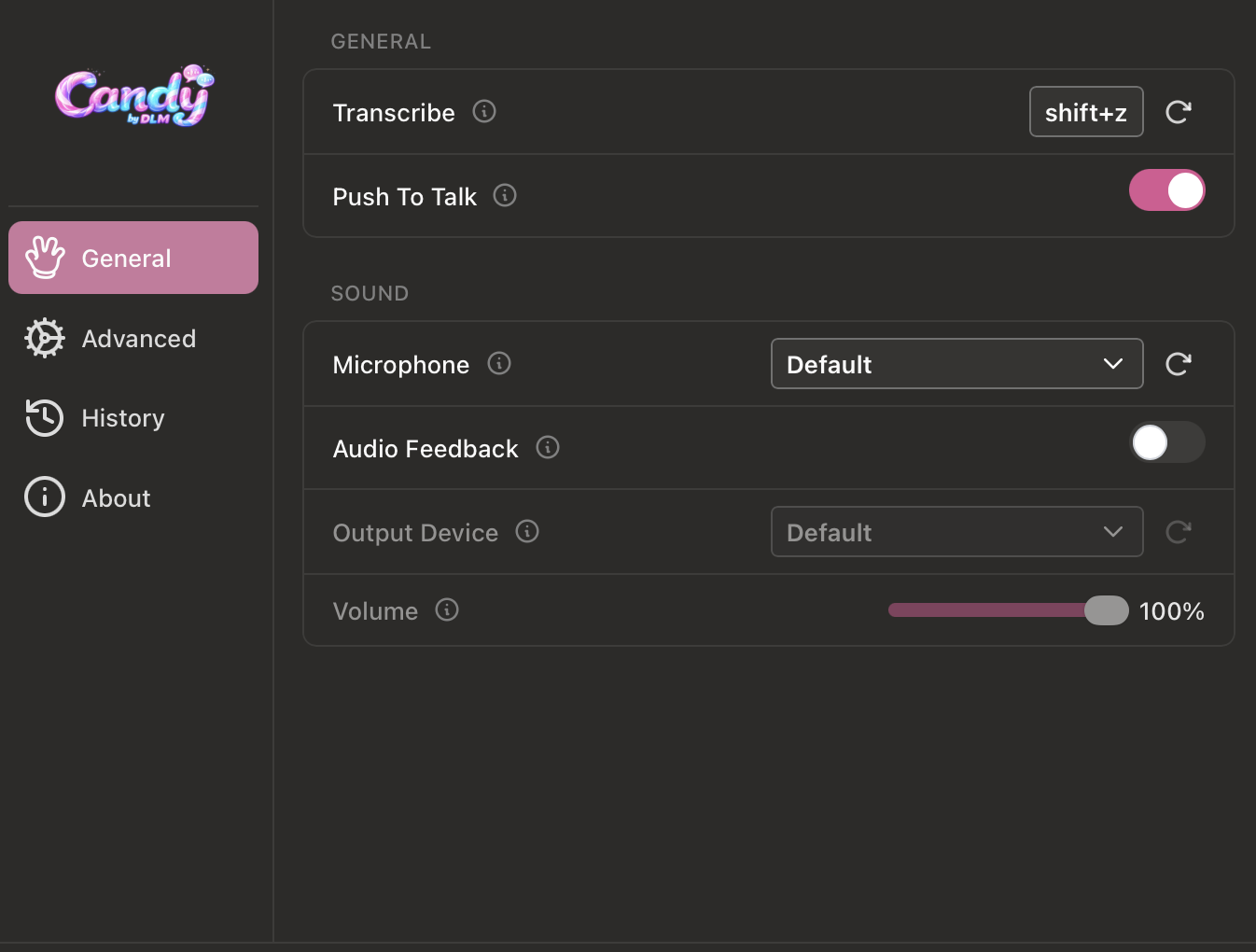Open the General settings tab
Image resolution: width=1256 pixels, height=952 pixels.
point(133,258)
